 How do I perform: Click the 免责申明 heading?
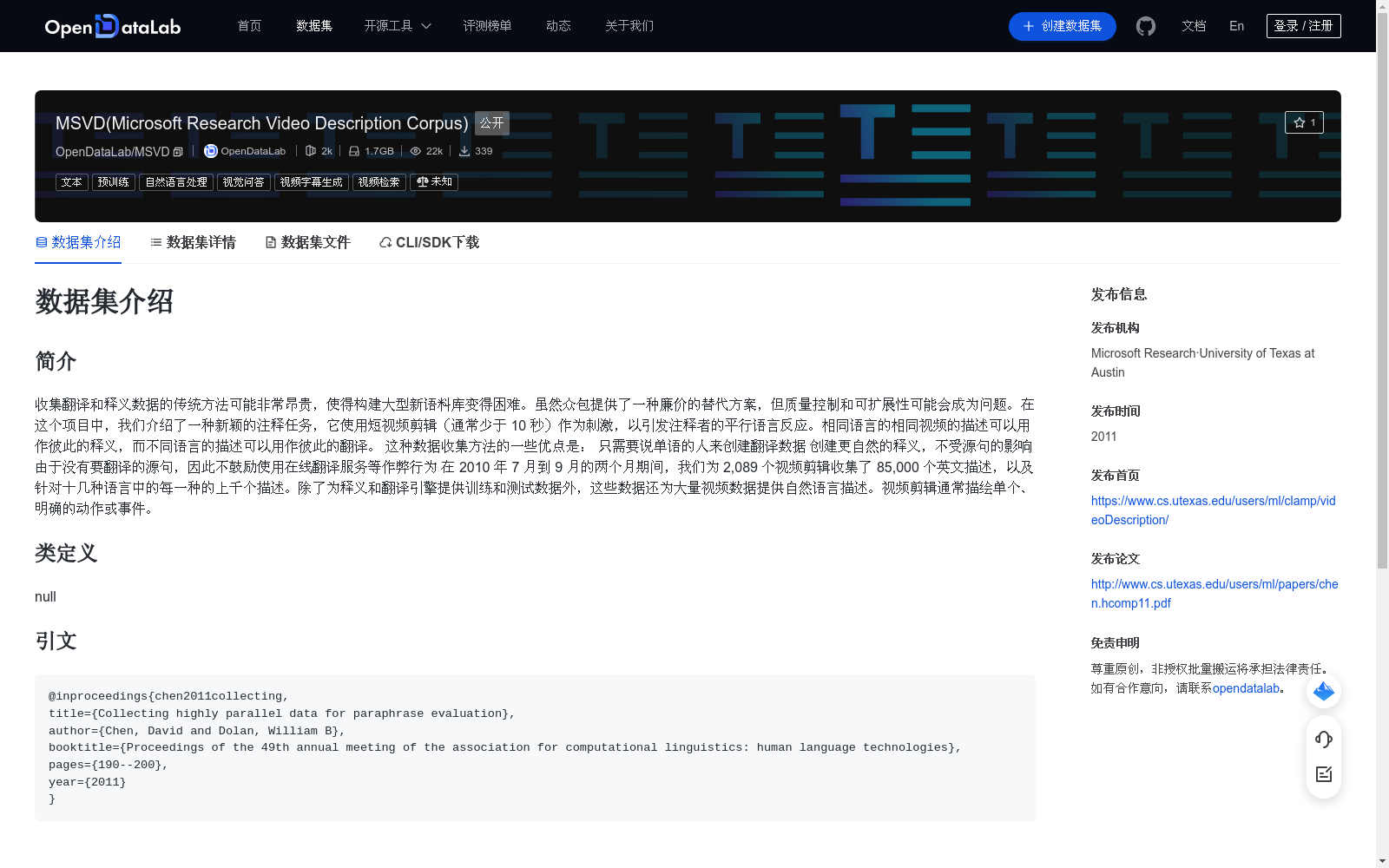[x=1116, y=642]
